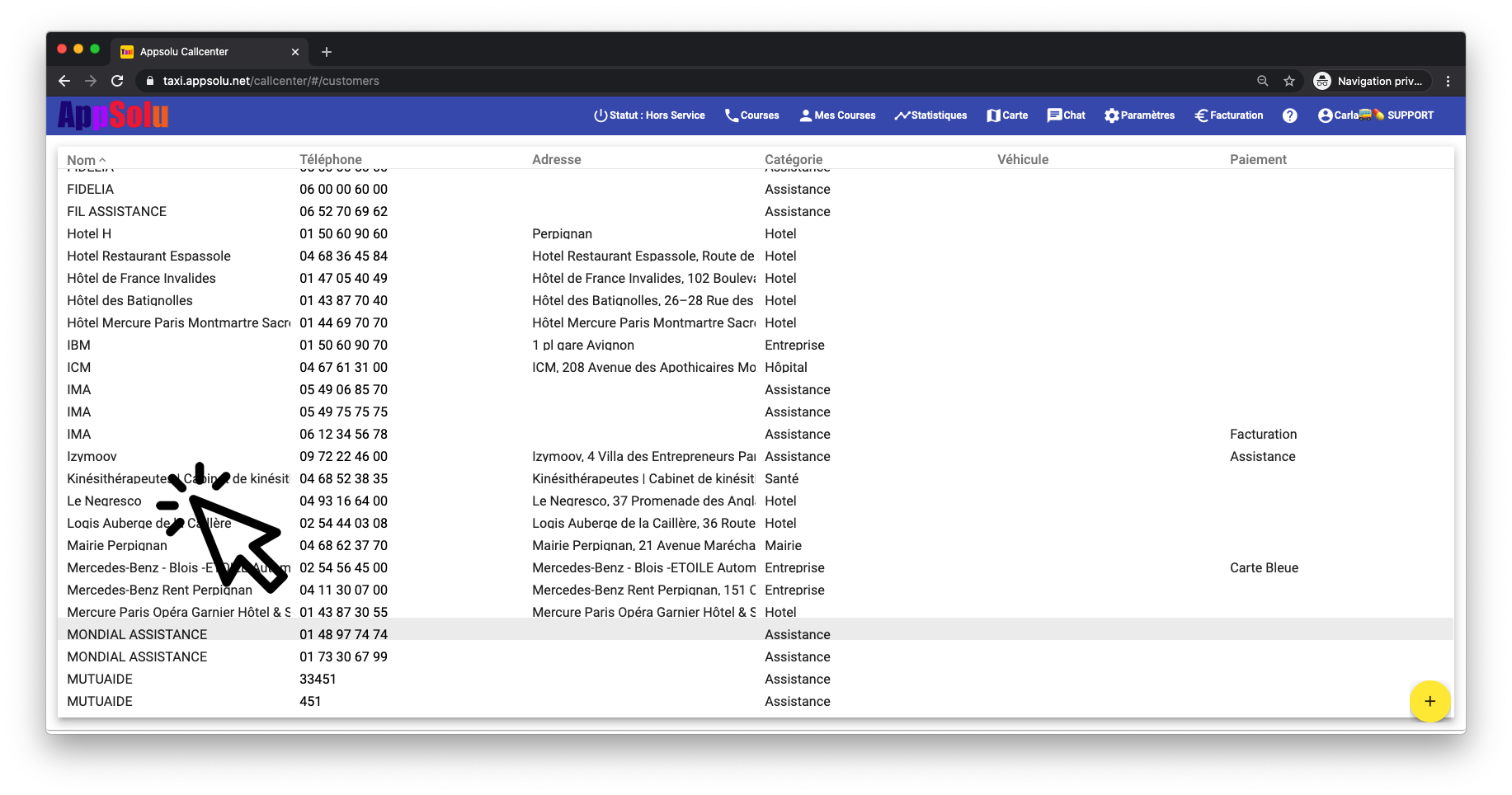Click the Paiement column header
Screen dimensions: 1512x795
click(1258, 160)
